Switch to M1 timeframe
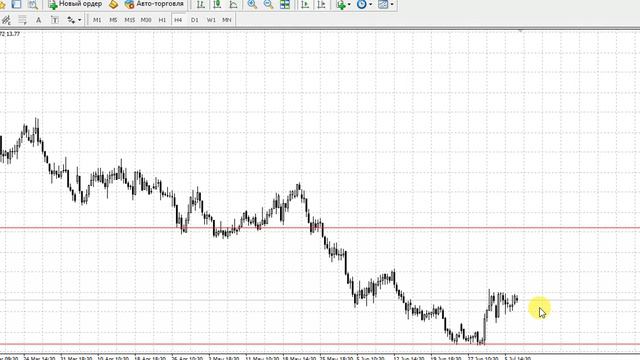 [97, 20]
